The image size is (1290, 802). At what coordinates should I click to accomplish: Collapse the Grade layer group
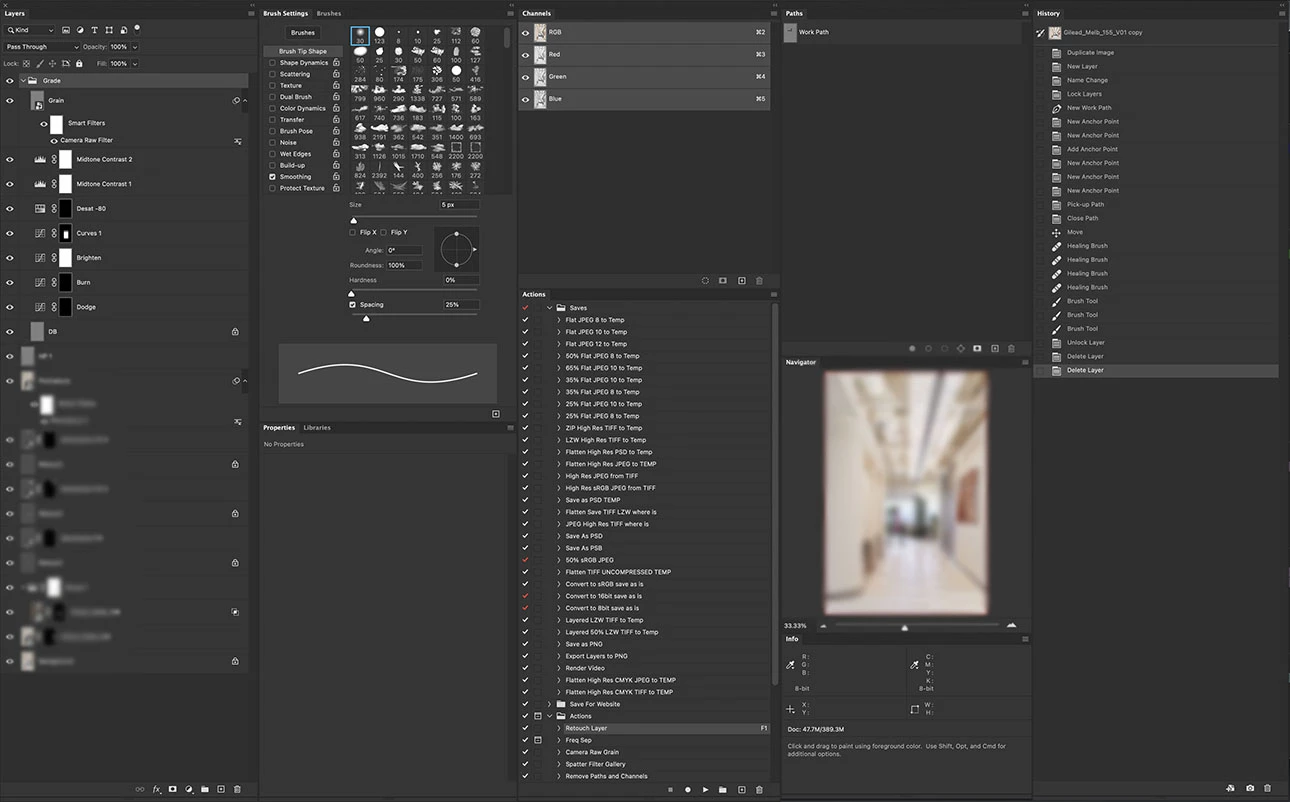coord(23,81)
